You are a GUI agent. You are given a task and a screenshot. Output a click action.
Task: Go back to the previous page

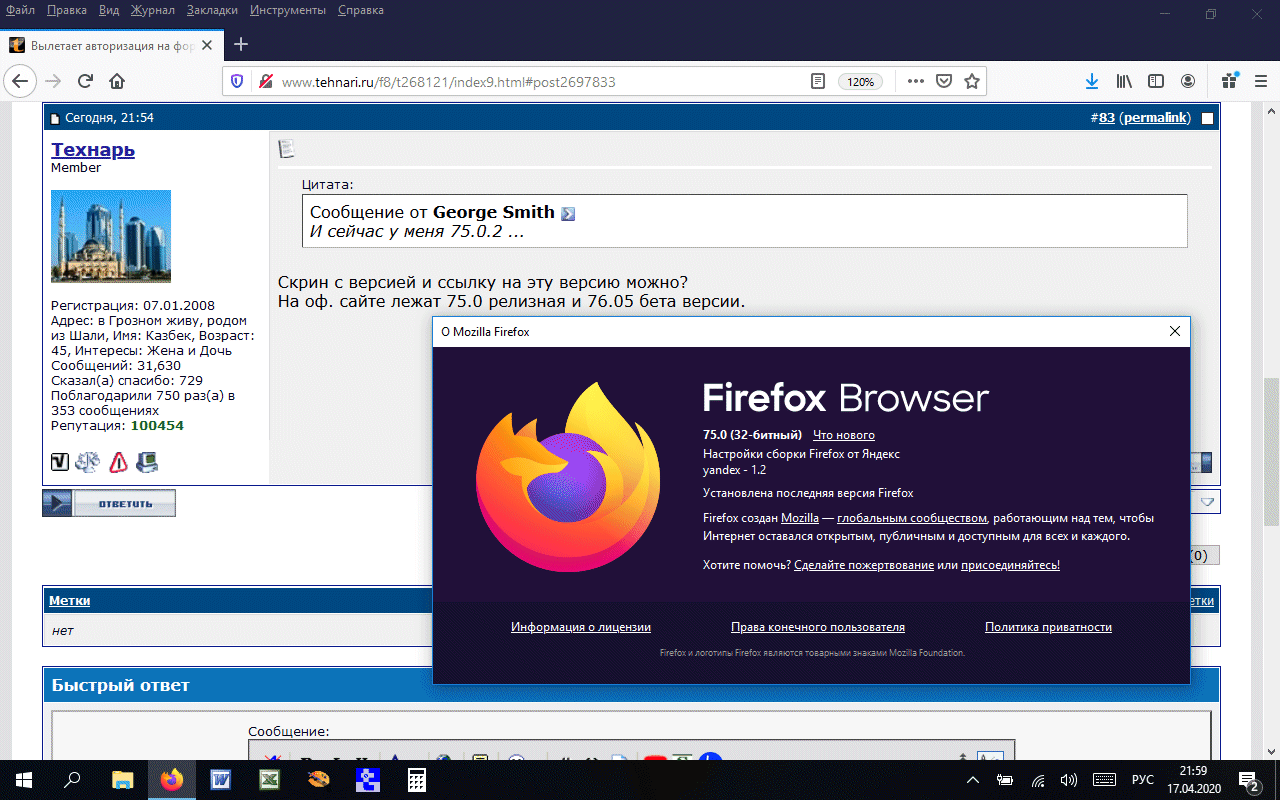pos(21,81)
